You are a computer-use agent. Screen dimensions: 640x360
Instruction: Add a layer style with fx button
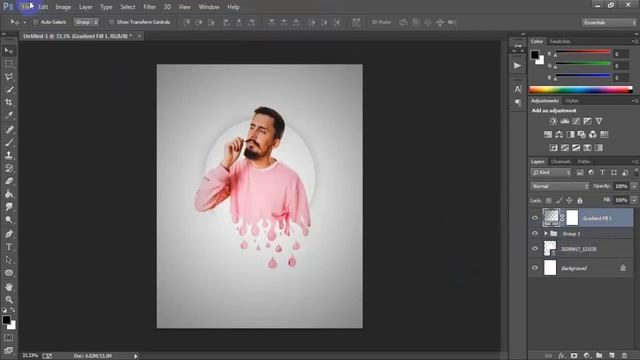pos(561,356)
